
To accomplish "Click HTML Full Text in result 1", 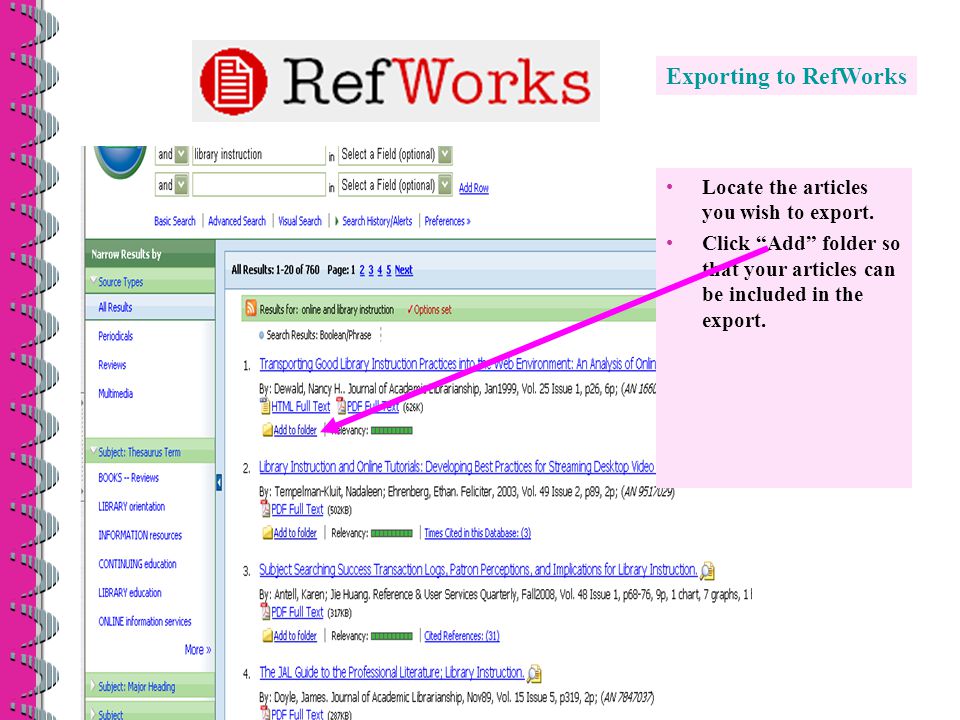I will [x=301, y=406].
